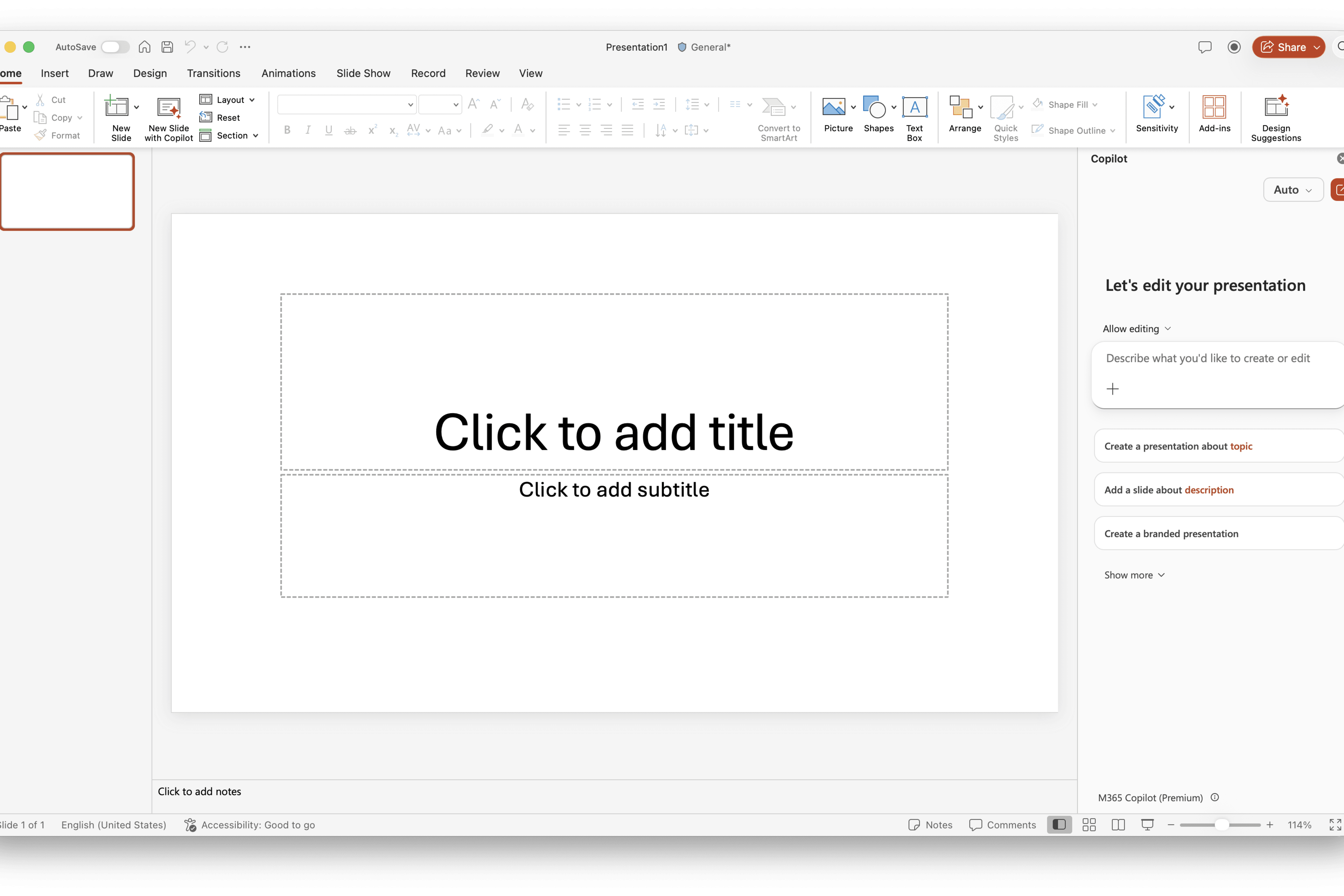This screenshot has width=1344, height=896.
Task: Open the Insert tab
Action: pos(55,73)
